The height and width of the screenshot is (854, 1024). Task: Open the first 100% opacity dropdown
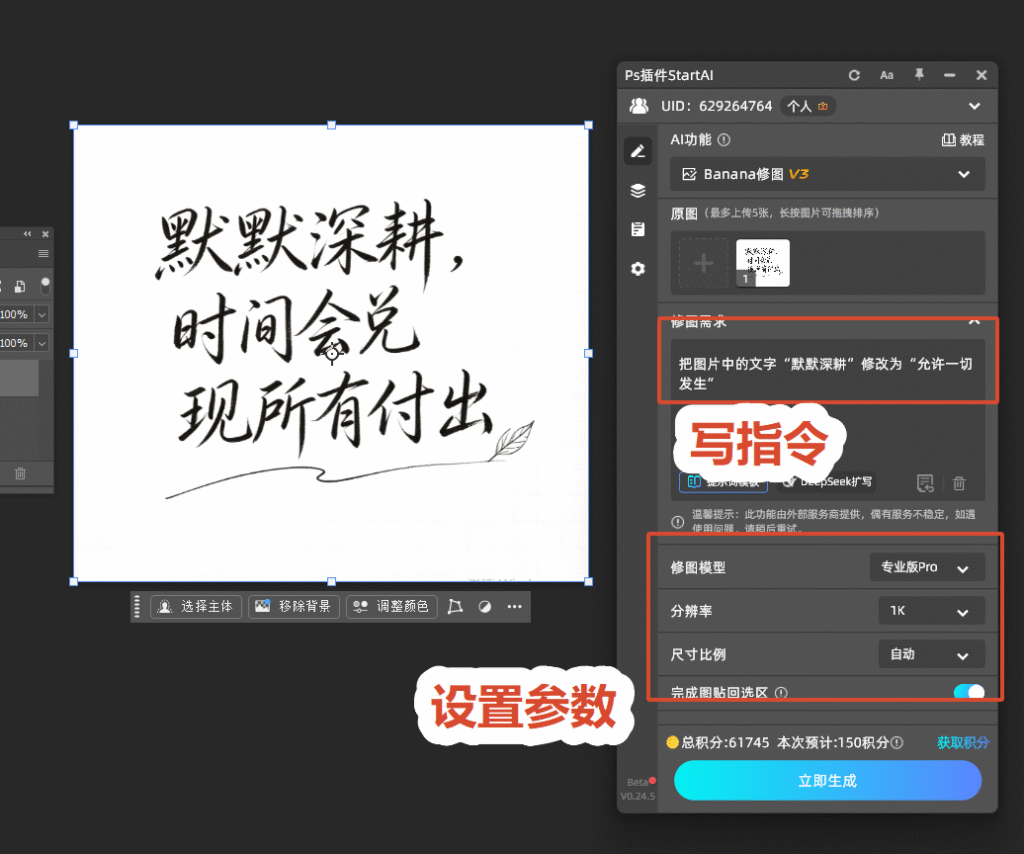[x=42, y=315]
